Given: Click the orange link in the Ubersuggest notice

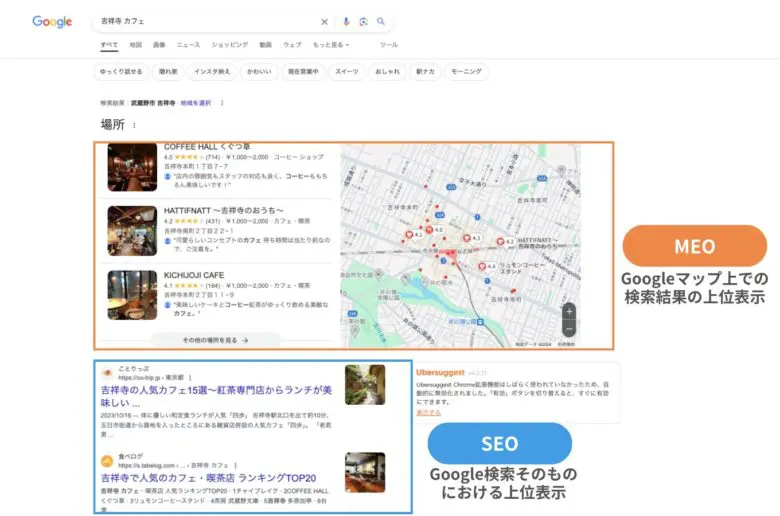Looking at the screenshot, I should (428, 413).
